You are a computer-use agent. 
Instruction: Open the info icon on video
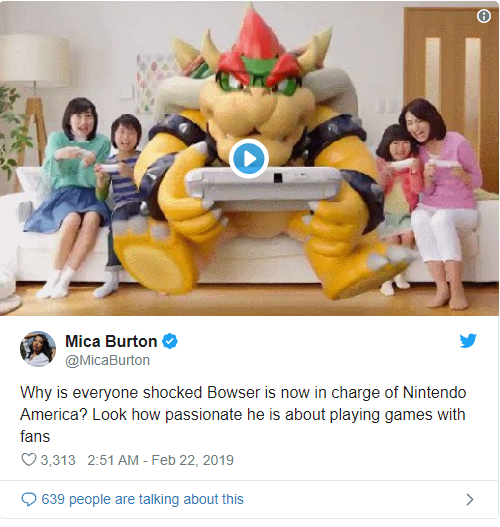(x=484, y=16)
